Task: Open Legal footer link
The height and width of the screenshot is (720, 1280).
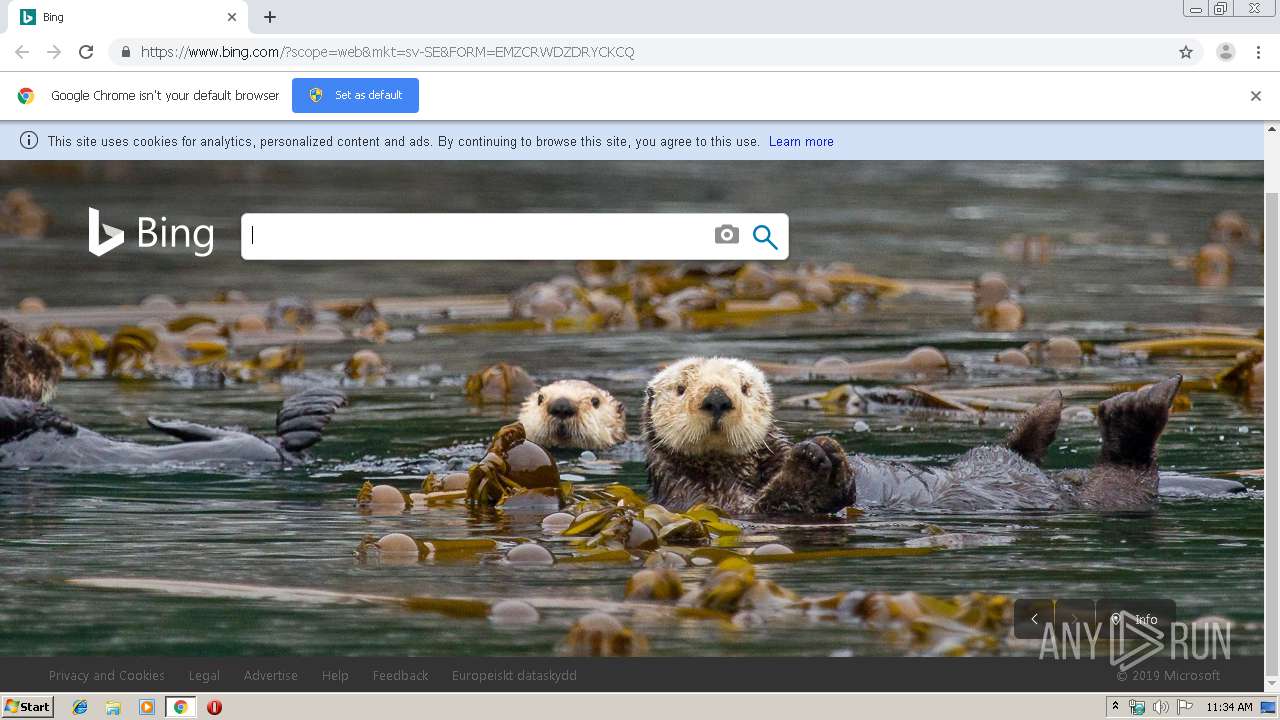Action: tap(204, 676)
